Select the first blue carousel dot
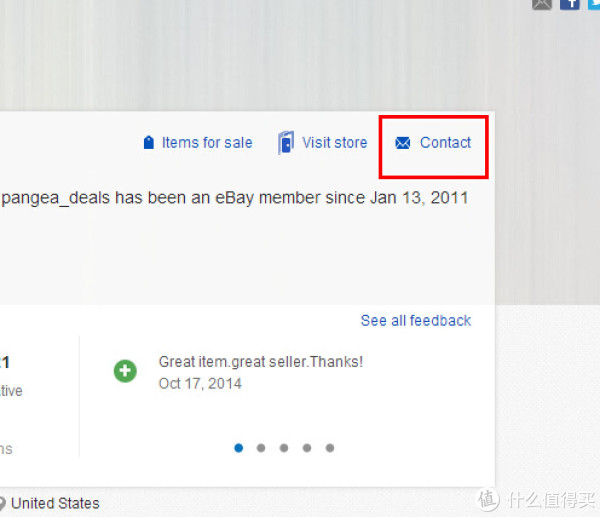 [x=238, y=448]
